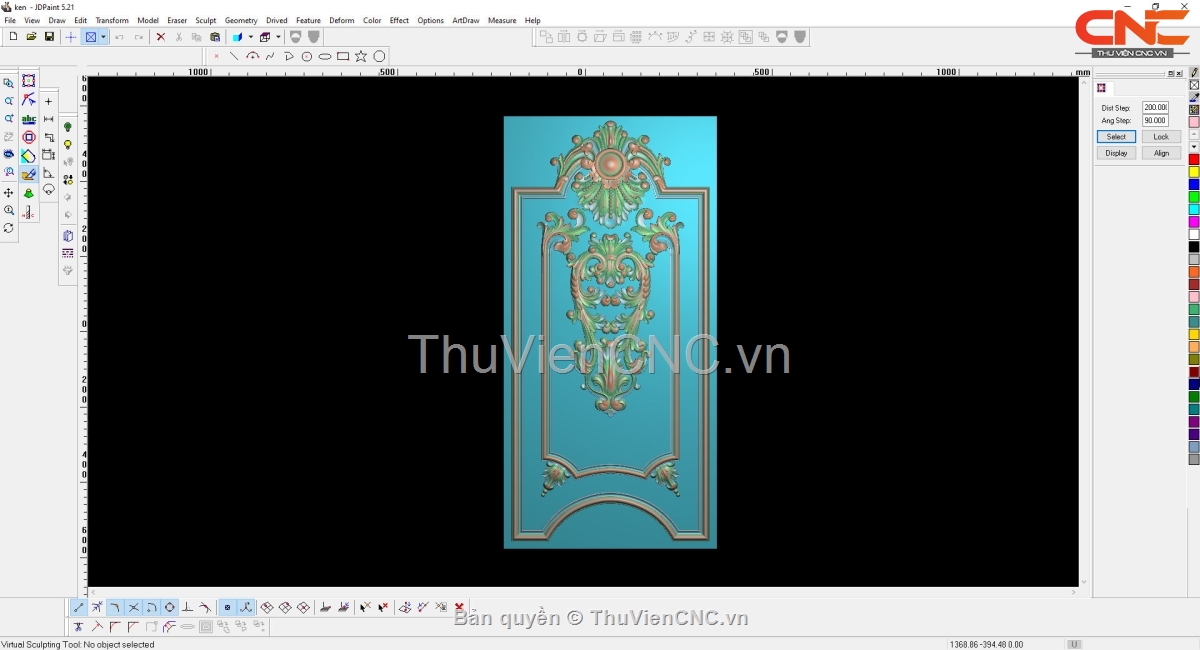Pick the yellow color swatch
Image resolution: width=1200 pixels, height=650 pixels.
(x=1194, y=172)
